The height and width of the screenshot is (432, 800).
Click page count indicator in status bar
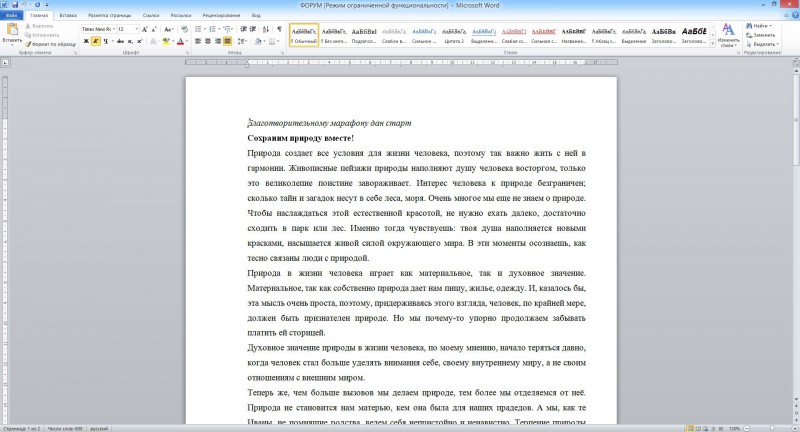click(21, 429)
